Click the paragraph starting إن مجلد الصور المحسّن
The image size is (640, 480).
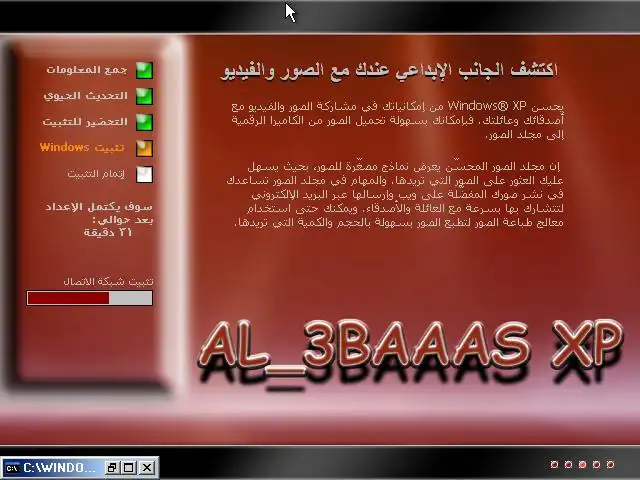[395, 194]
